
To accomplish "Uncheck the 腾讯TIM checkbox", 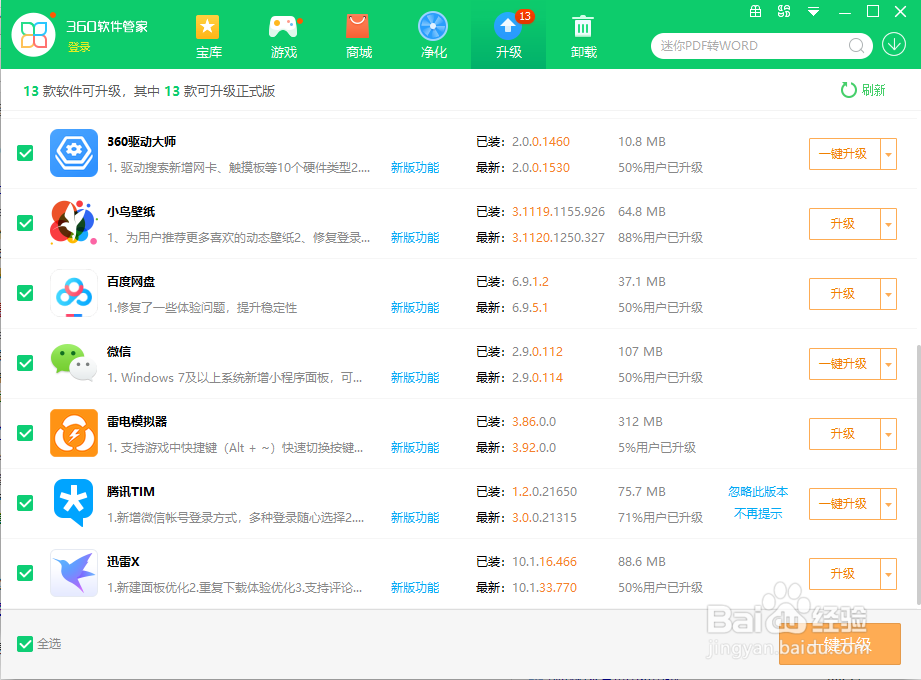I will [25, 503].
